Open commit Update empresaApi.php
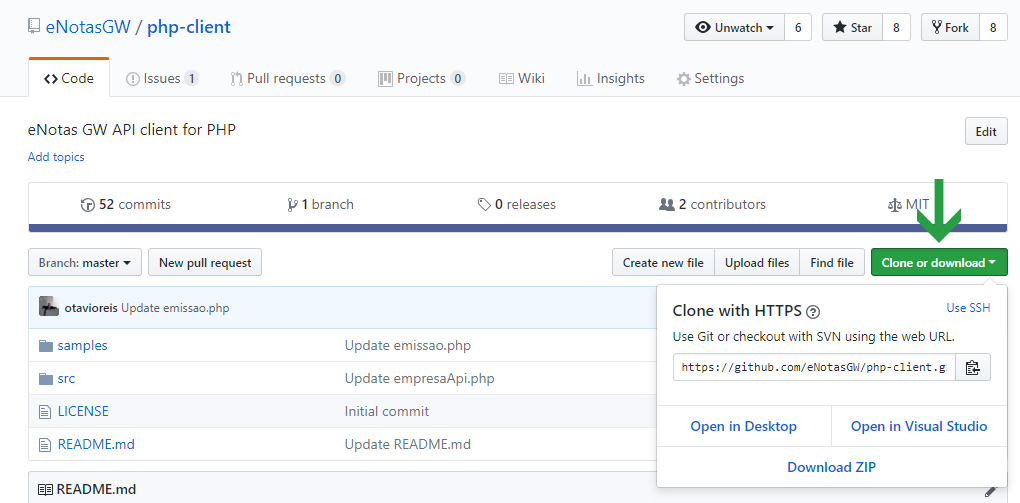1020x503 pixels. click(x=420, y=379)
